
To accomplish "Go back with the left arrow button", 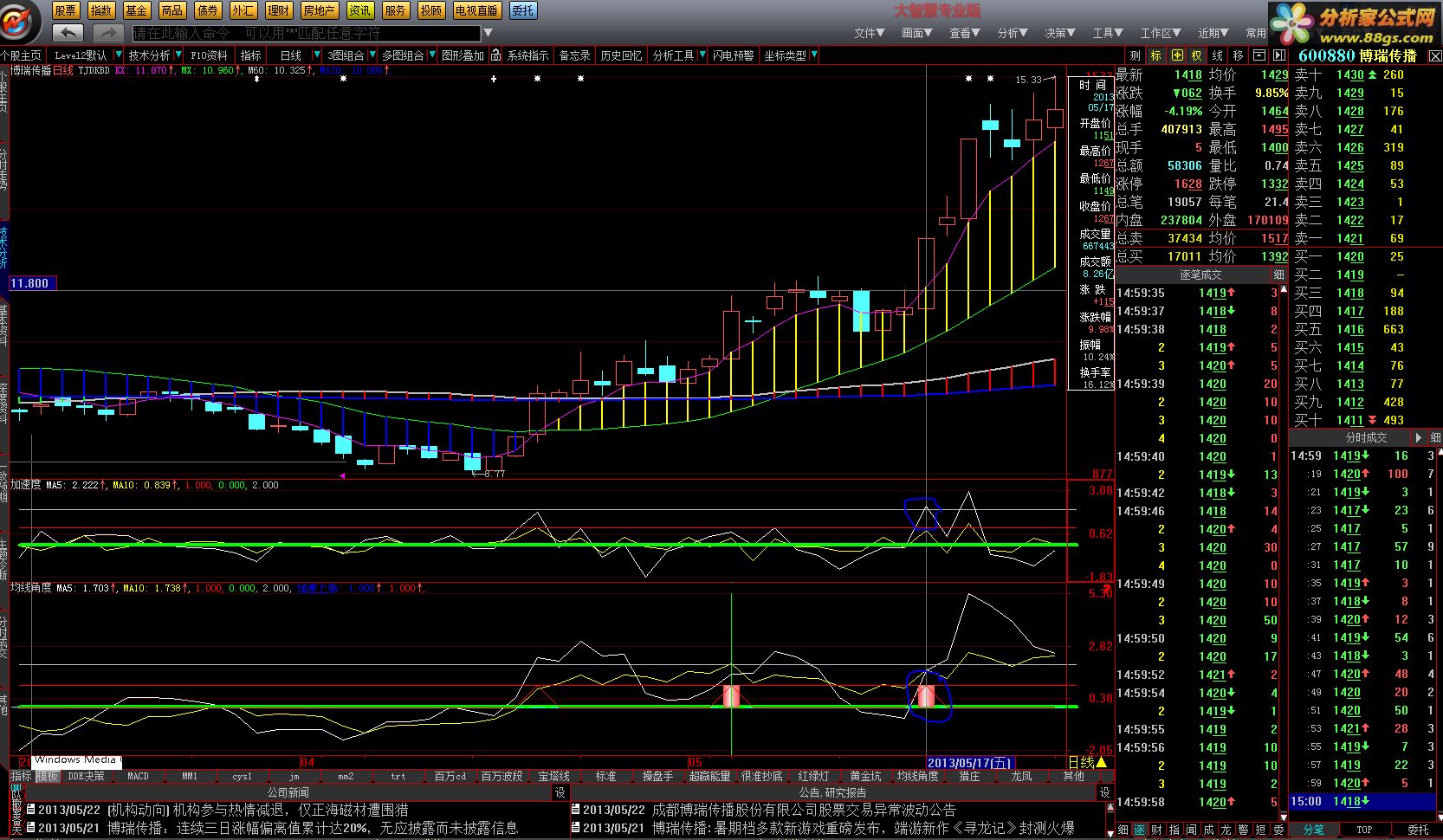I will (x=68, y=33).
